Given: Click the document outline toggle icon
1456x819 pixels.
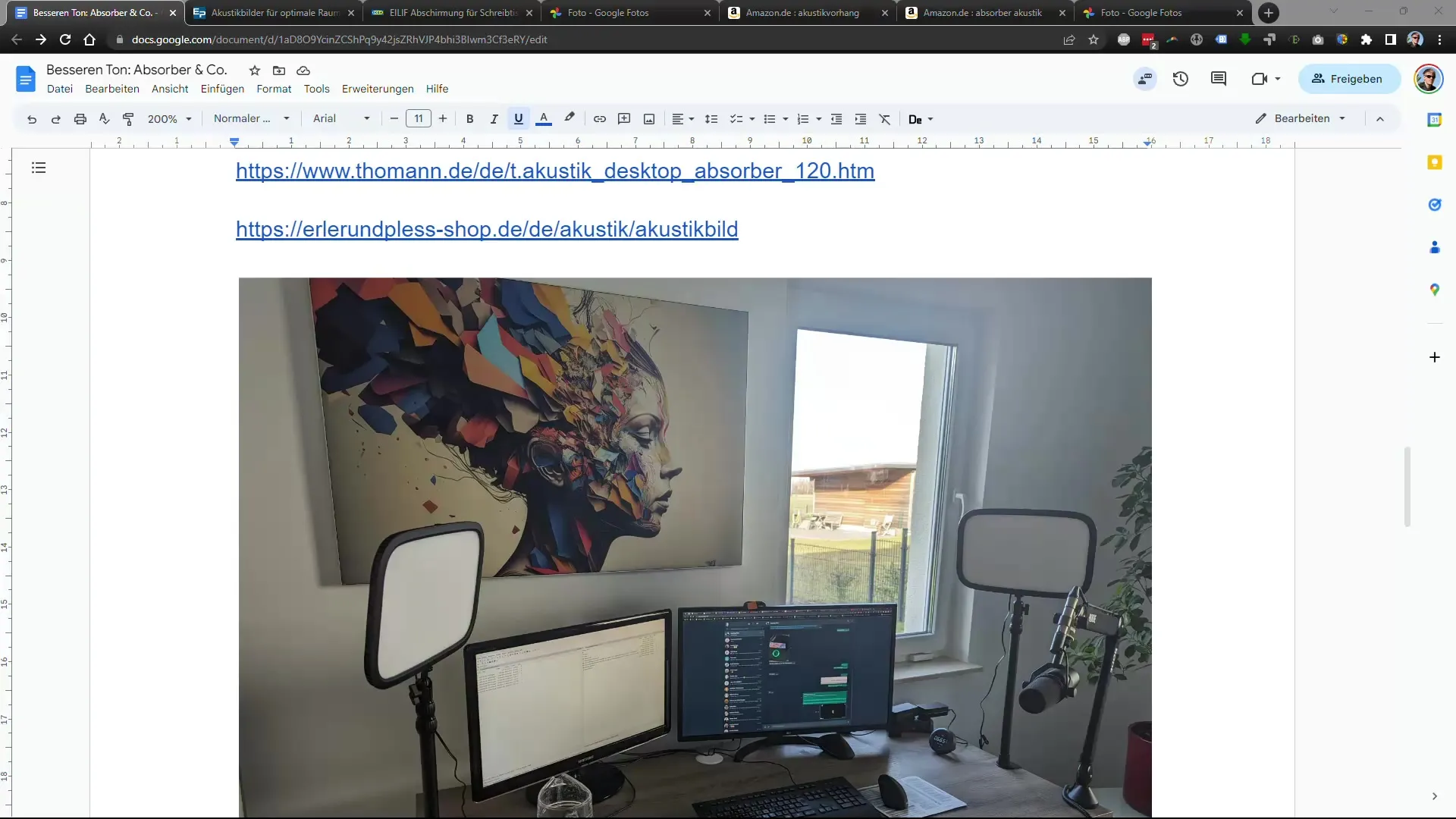Looking at the screenshot, I should (x=38, y=168).
